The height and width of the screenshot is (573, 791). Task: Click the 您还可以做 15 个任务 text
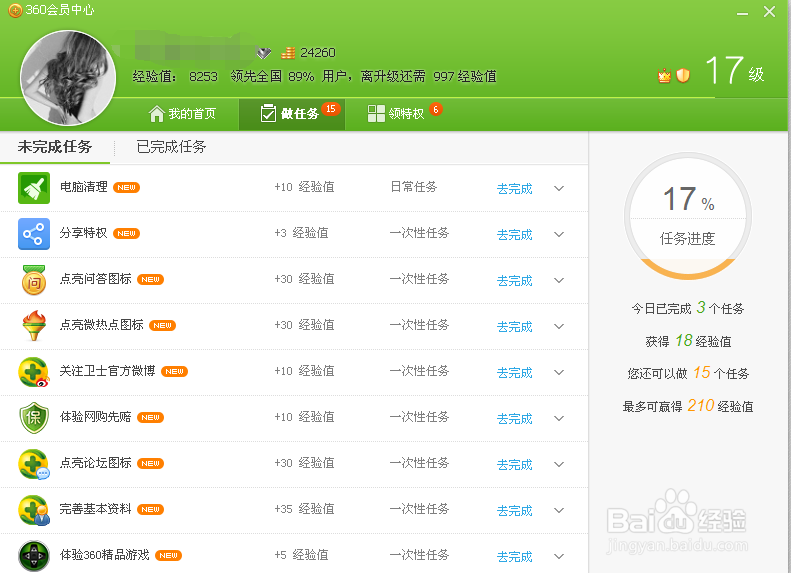(688, 373)
